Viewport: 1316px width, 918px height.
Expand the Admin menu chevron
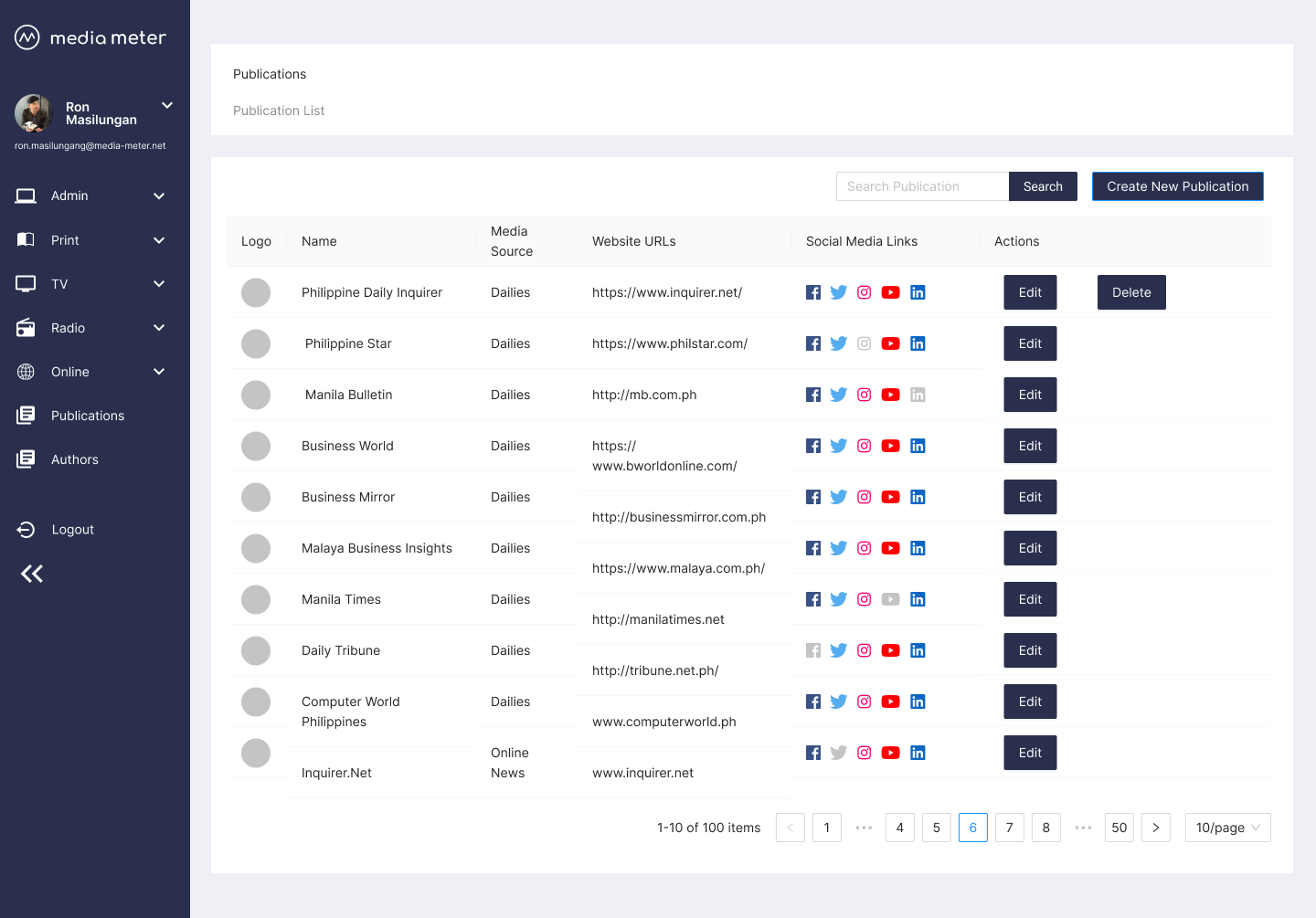(x=159, y=196)
